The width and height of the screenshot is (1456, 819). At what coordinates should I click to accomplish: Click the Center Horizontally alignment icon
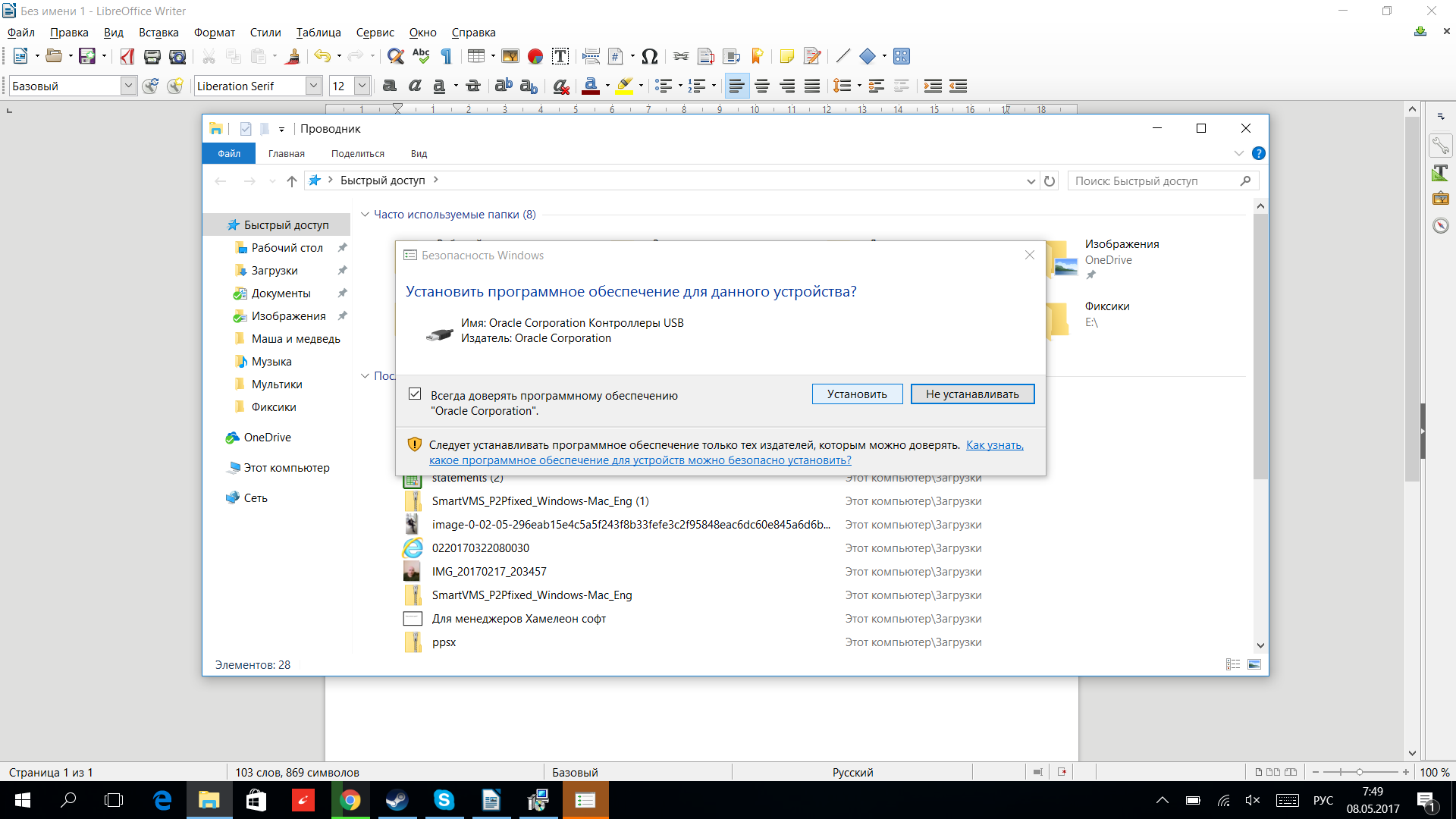pos(762,86)
